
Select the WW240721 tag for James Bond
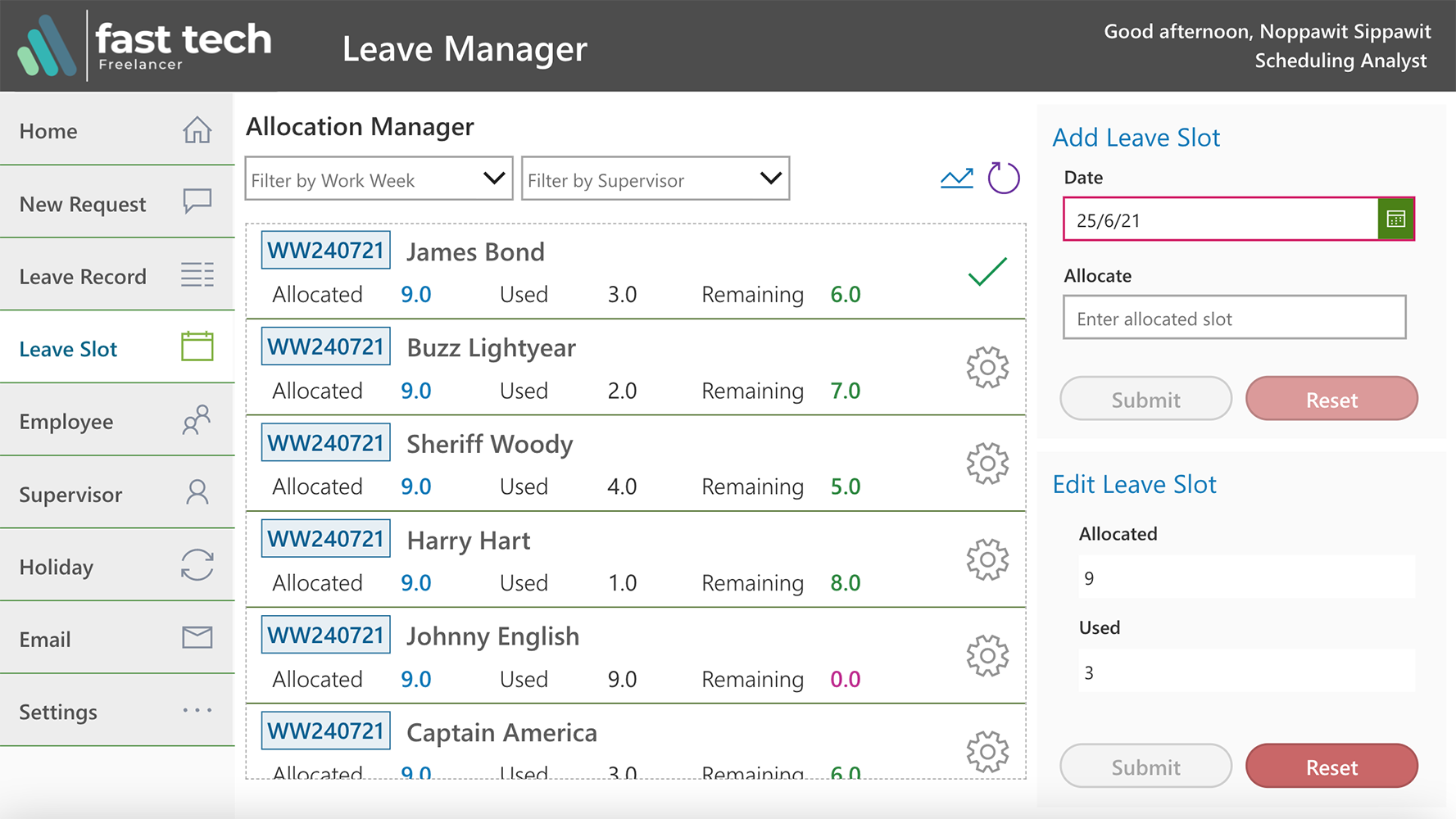[325, 251]
